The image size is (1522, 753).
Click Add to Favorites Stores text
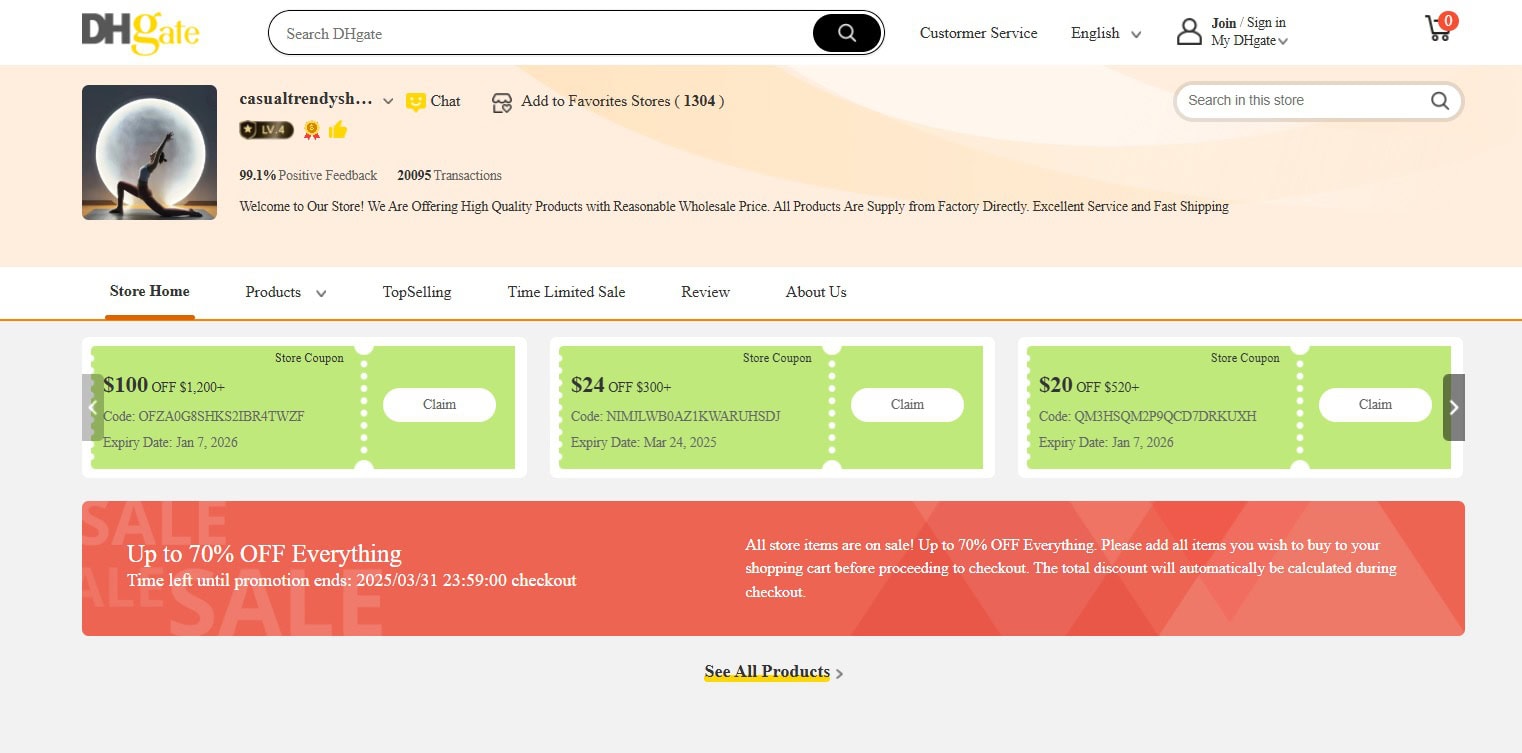click(x=622, y=101)
